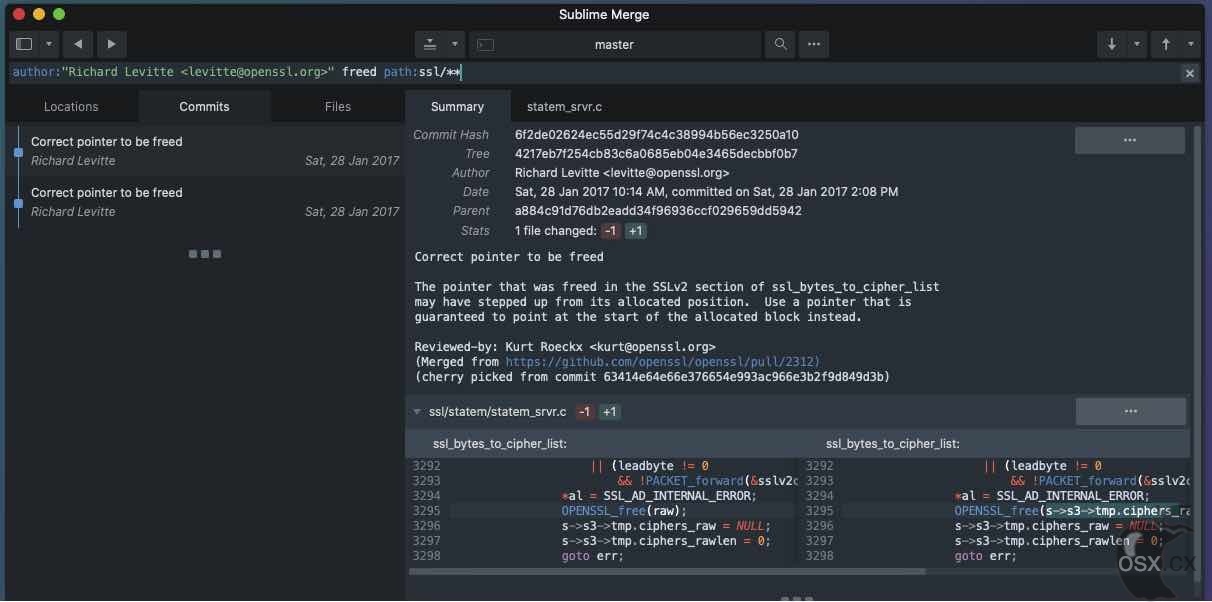Select the lower unselected 'Correct pointer to be freed' commit

(205, 202)
